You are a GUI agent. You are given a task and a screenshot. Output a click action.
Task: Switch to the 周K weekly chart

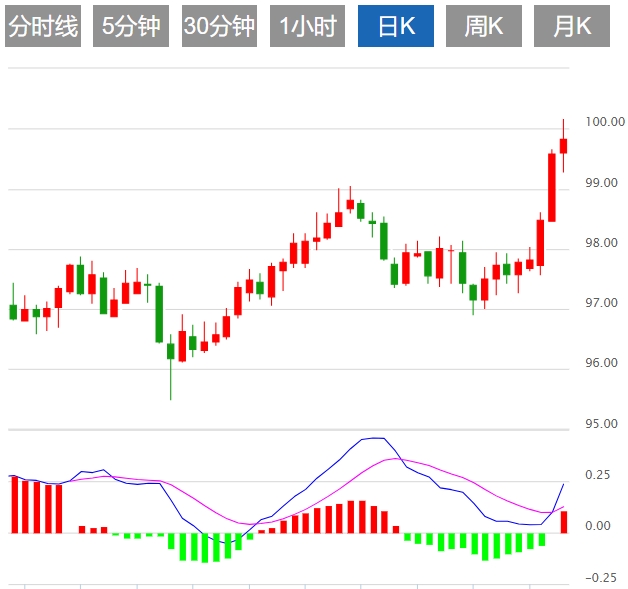[484, 26]
